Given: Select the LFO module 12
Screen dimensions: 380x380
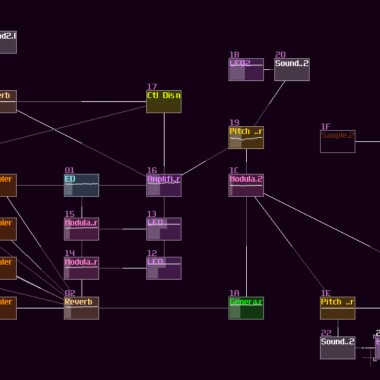Looking at the screenshot, I should point(164,268).
